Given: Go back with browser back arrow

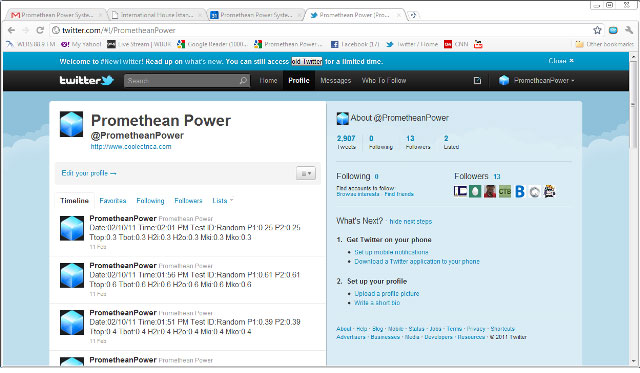Looking at the screenshot, I should pyautogui.click(x=11, y=30).
